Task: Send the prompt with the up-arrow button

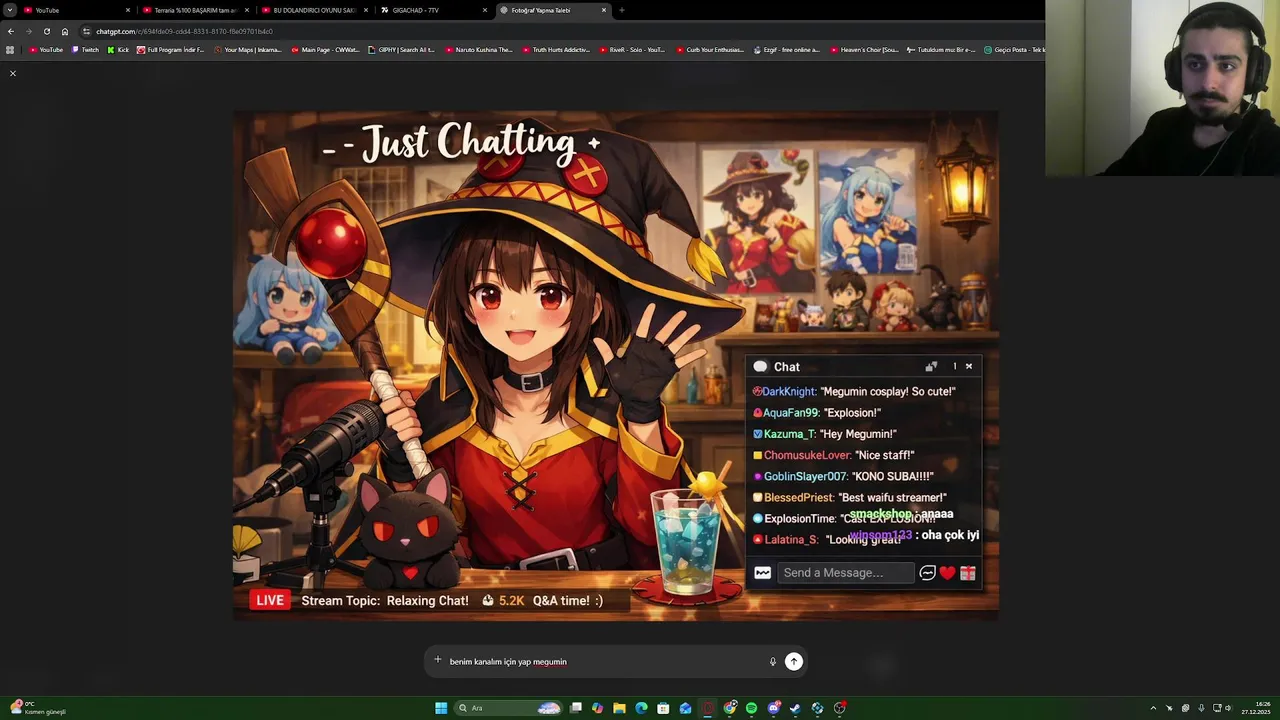Action: point(793,661)
